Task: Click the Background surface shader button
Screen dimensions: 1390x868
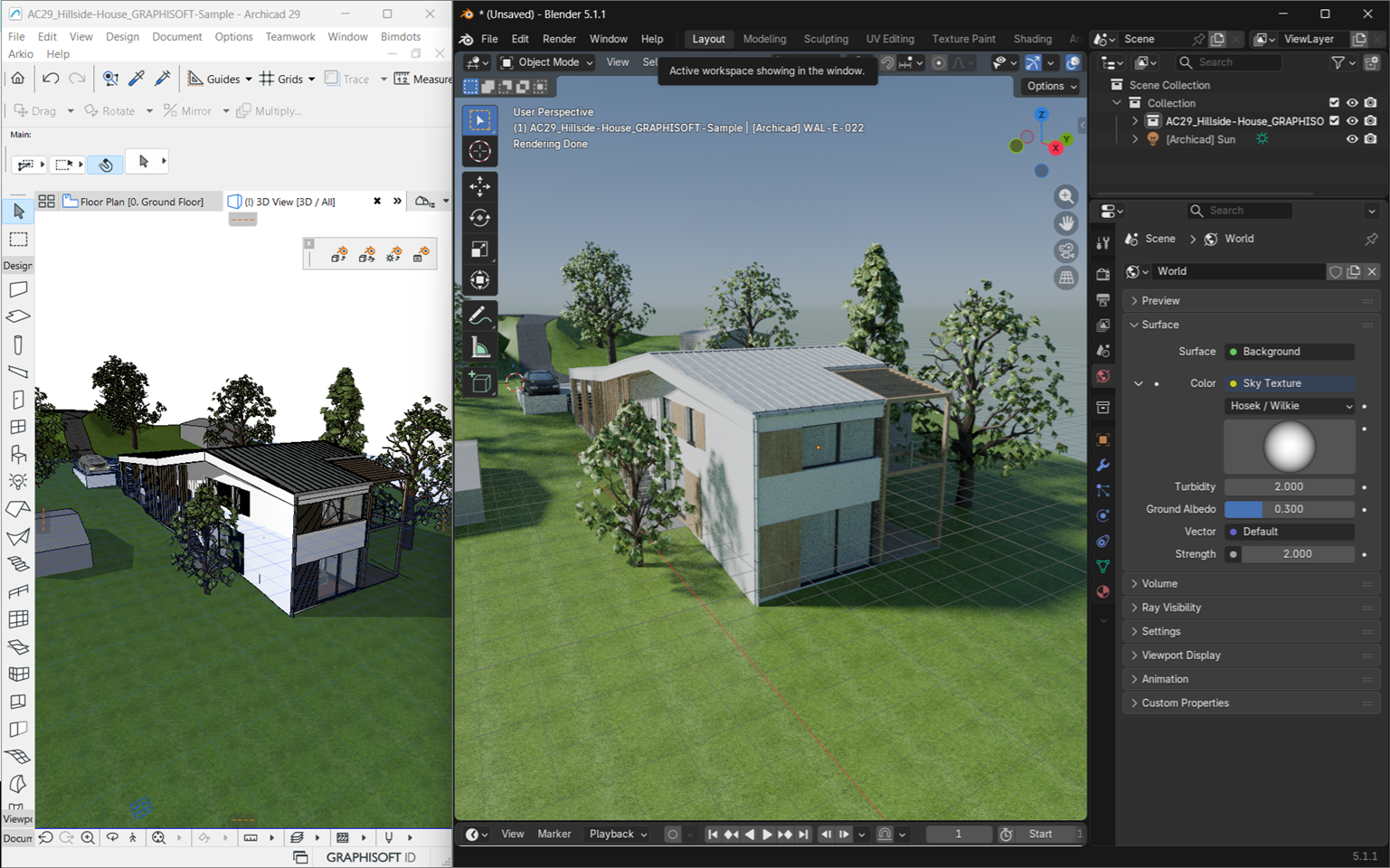Action: click(1290, 352)
